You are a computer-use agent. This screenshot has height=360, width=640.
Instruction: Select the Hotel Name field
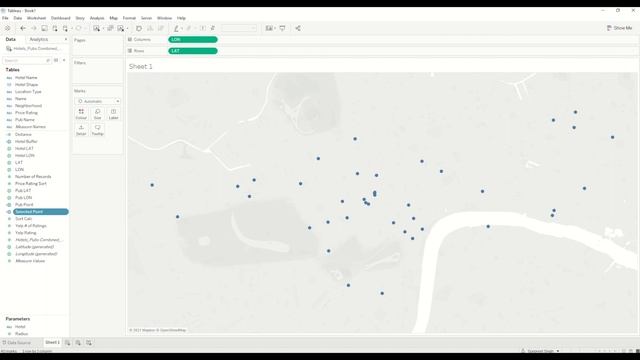[26, 78]
